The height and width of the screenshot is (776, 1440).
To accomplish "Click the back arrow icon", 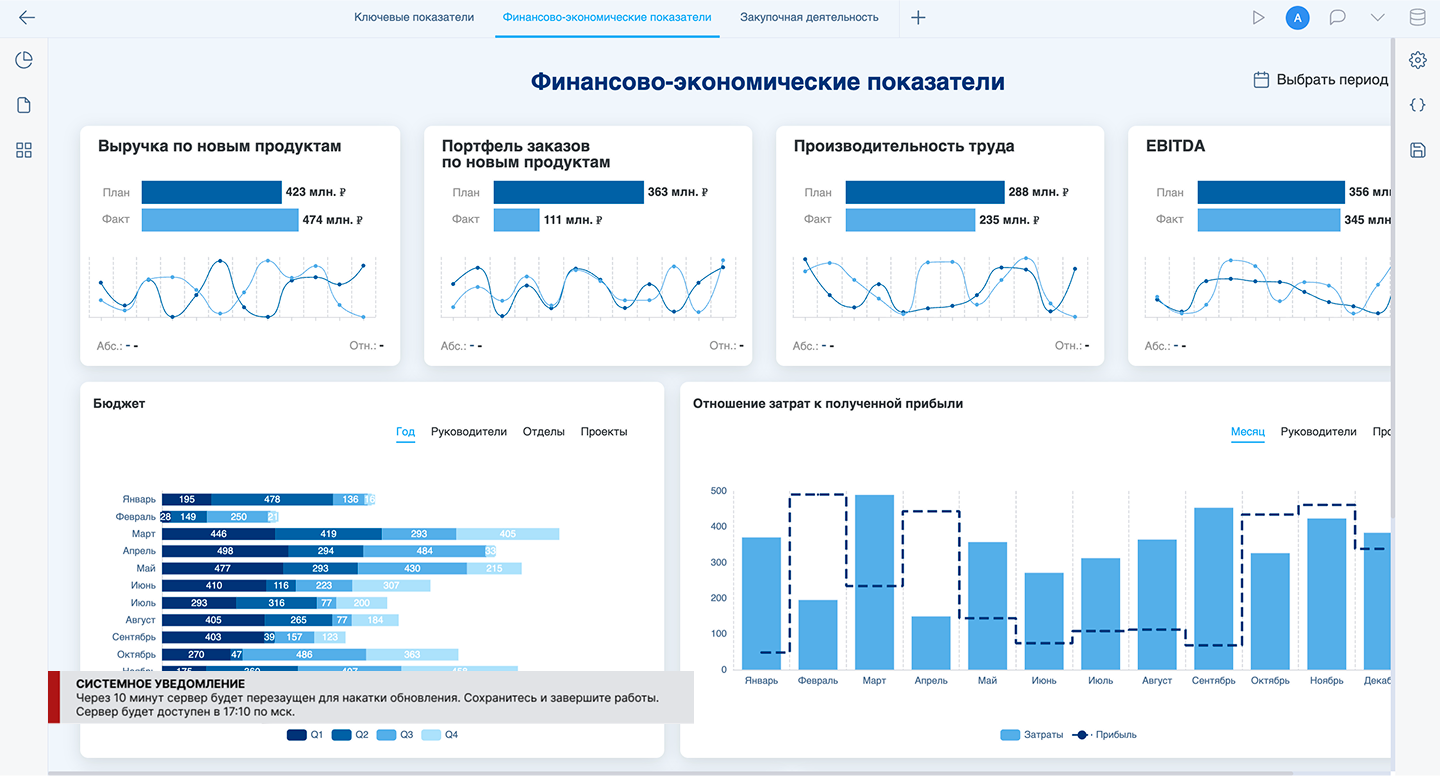I will (27, 18).
